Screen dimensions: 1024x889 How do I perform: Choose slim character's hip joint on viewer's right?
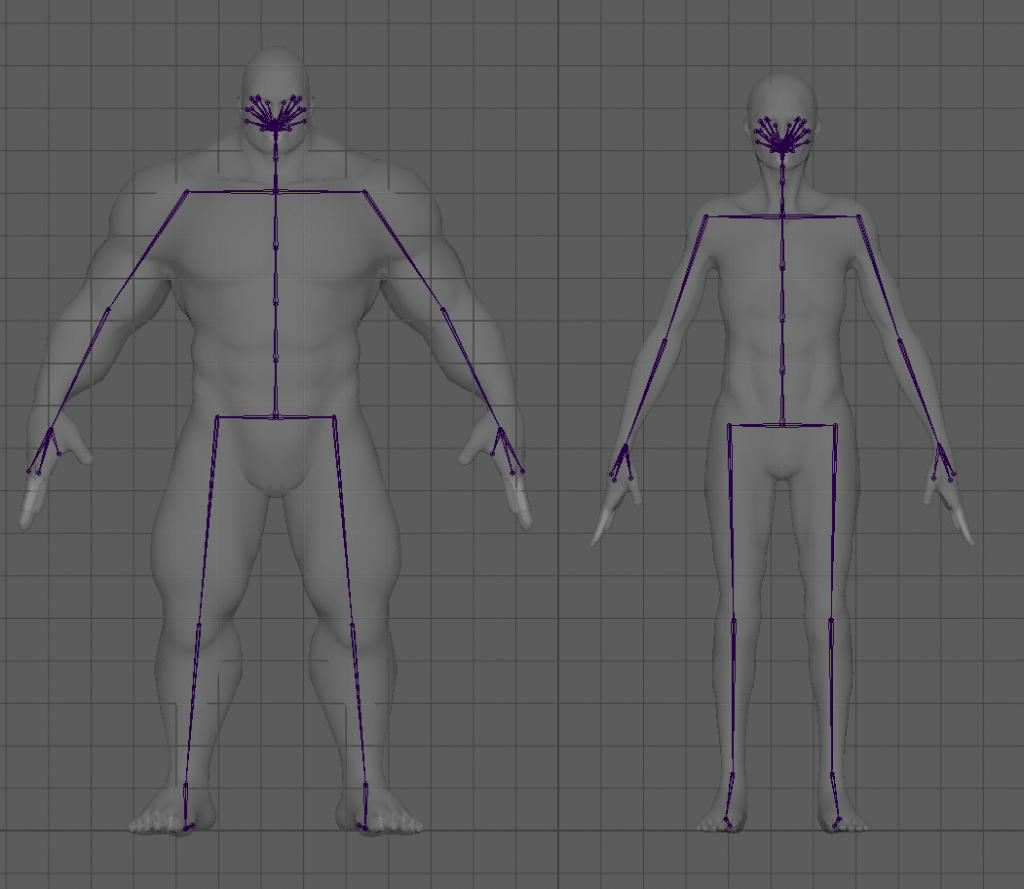click(x=836, y=426)
